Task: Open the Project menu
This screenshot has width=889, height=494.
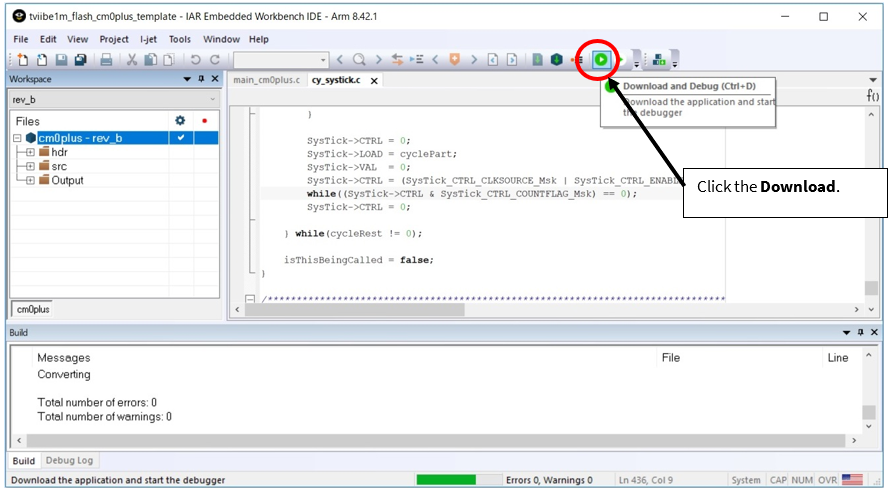Action: pos(114,39)
